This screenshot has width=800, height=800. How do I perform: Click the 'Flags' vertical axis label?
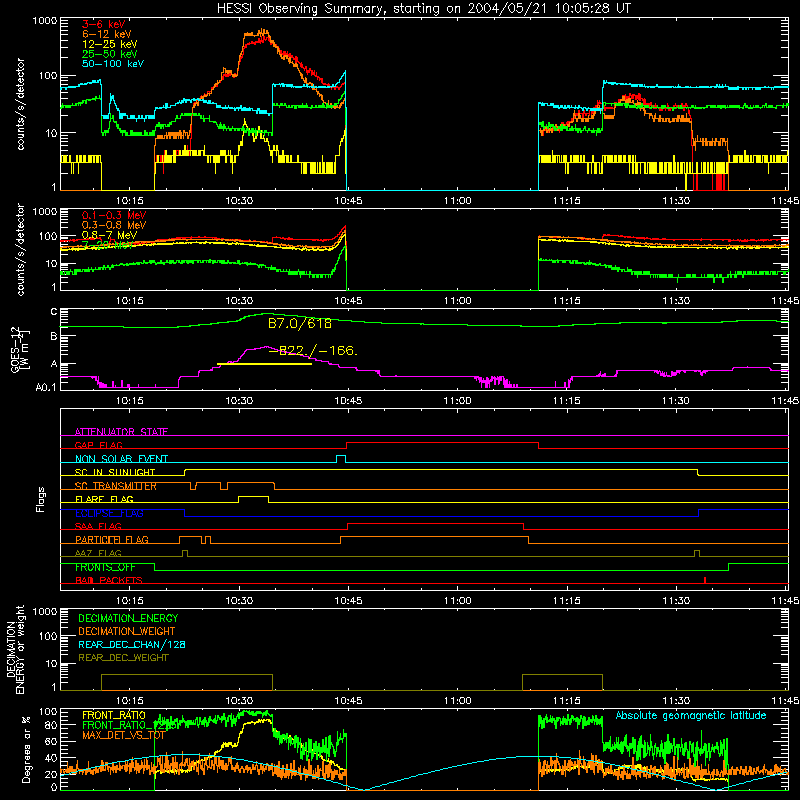point(40,499)
